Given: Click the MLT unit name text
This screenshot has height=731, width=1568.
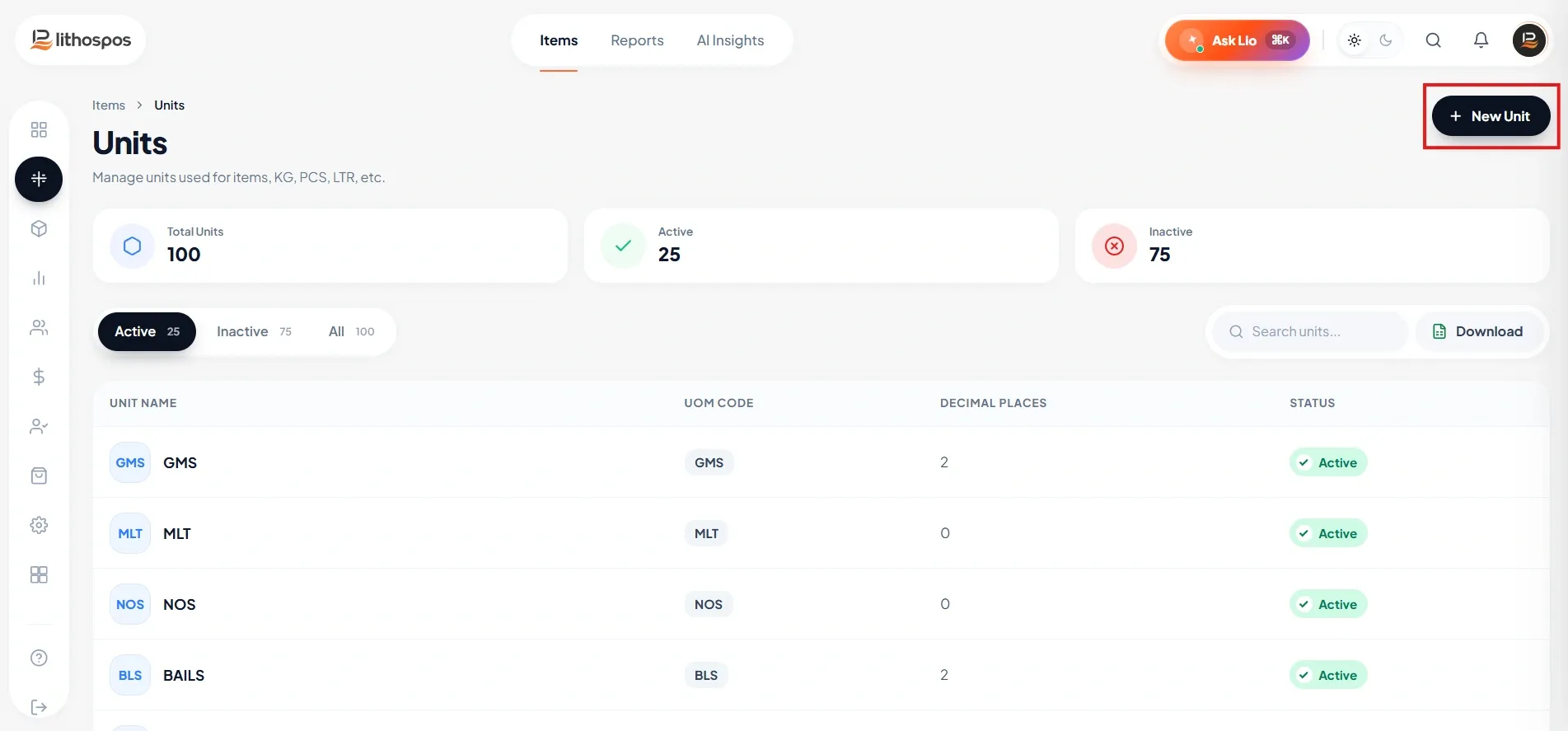Looking at the screenshot, I should tap(177, 533).
